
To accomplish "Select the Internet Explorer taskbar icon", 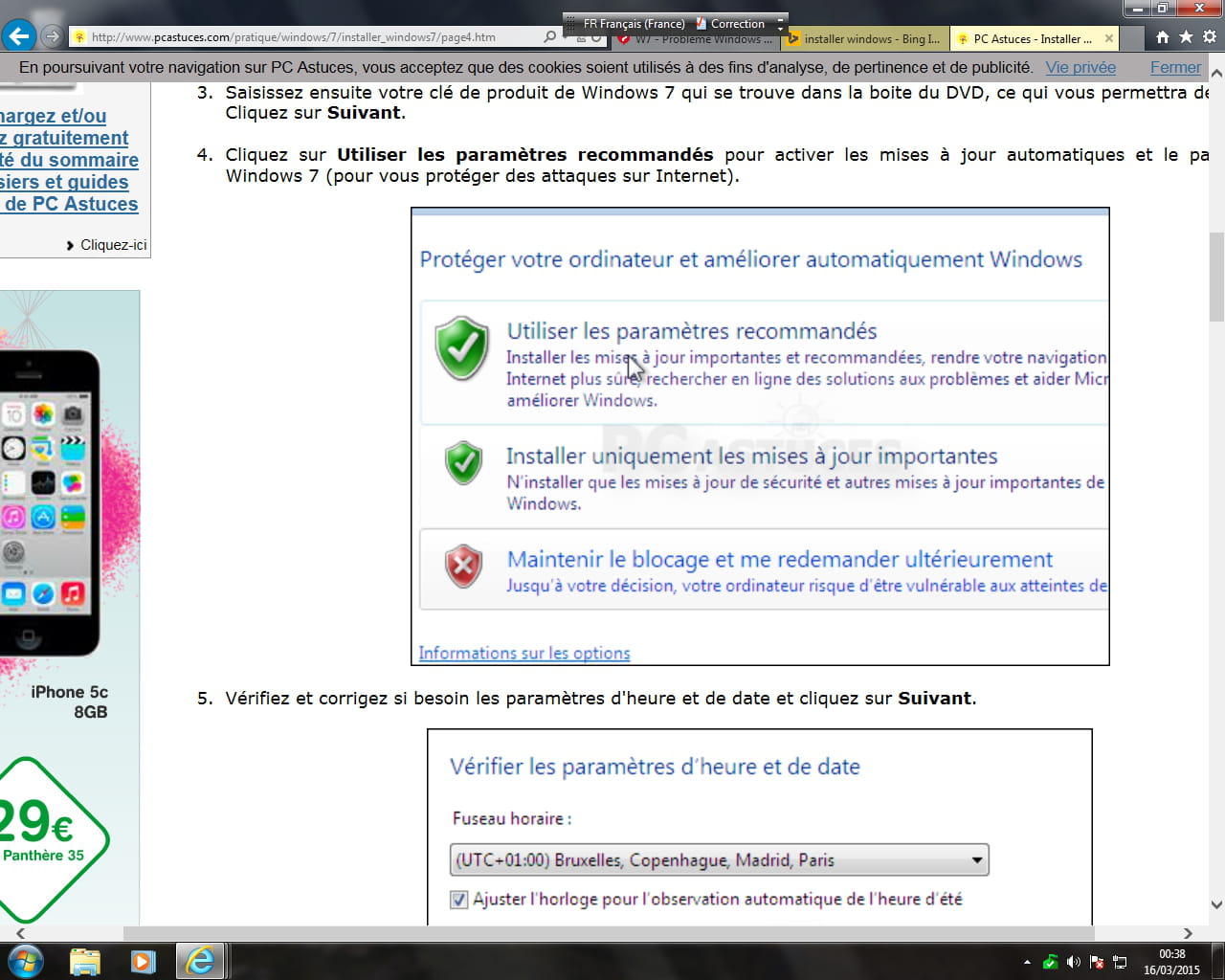I will (201, 961).
